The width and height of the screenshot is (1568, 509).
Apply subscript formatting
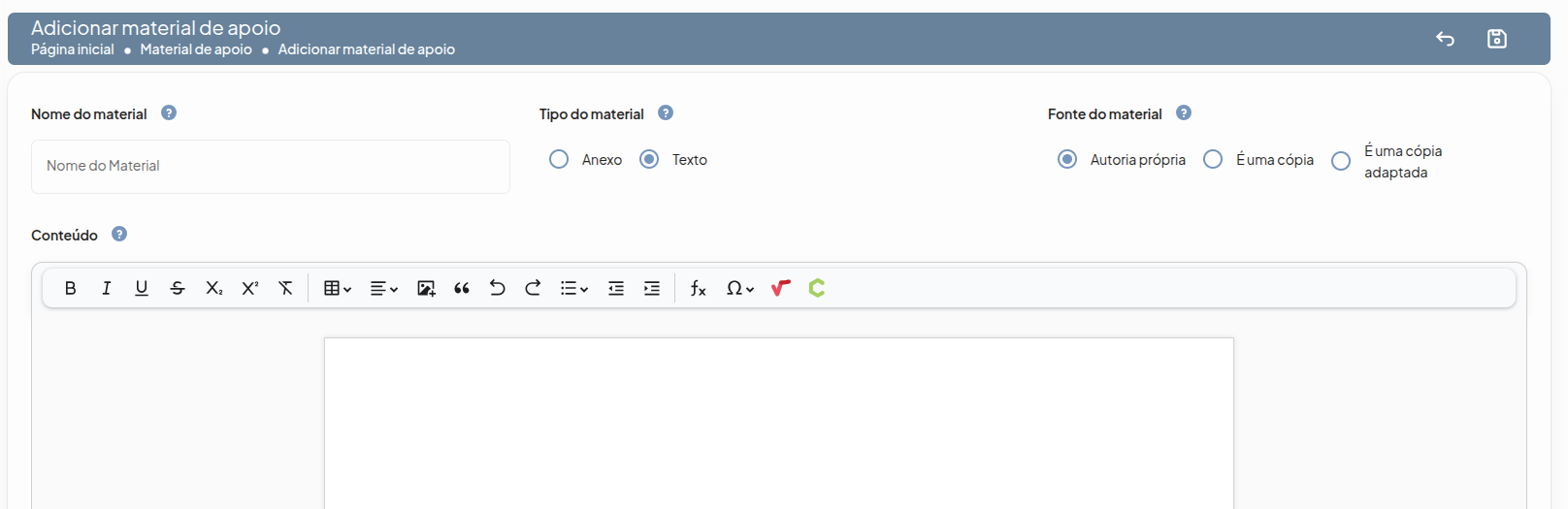coord(213,288)
